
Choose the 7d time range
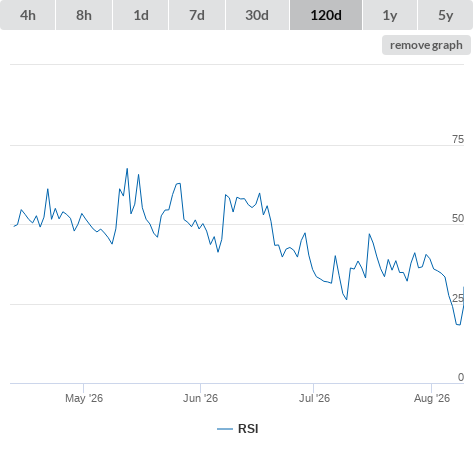[197, 15]
